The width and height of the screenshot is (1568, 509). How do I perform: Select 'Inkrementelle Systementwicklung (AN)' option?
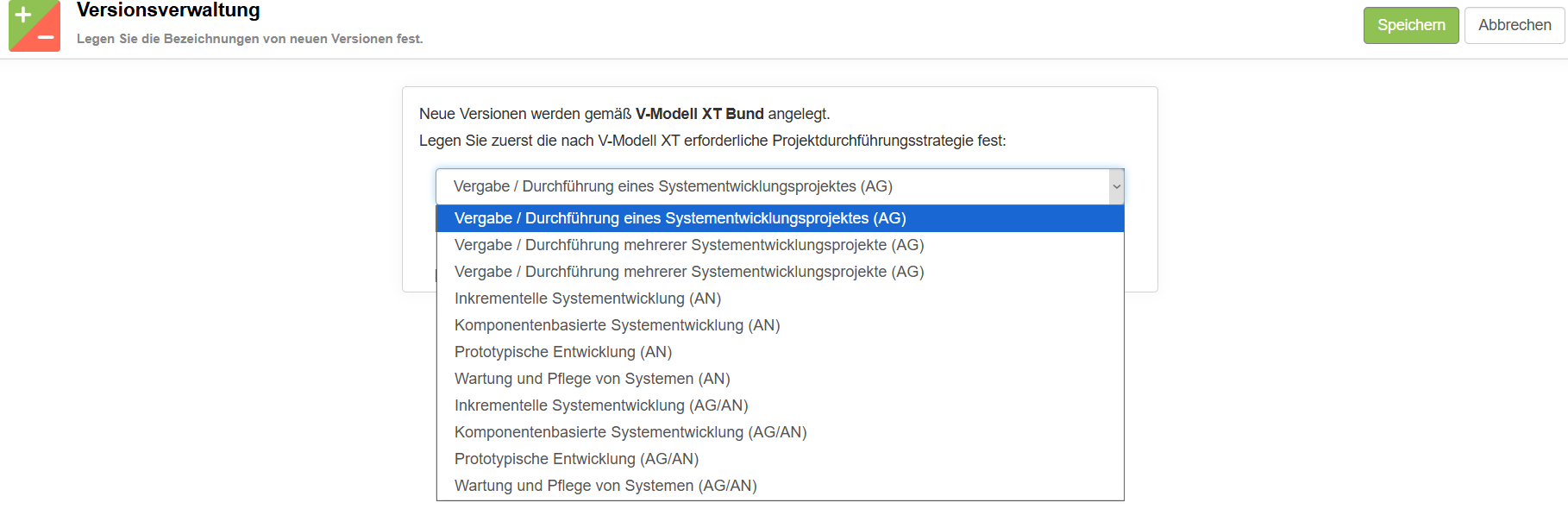pyautogui.click(x=587, y=298)
